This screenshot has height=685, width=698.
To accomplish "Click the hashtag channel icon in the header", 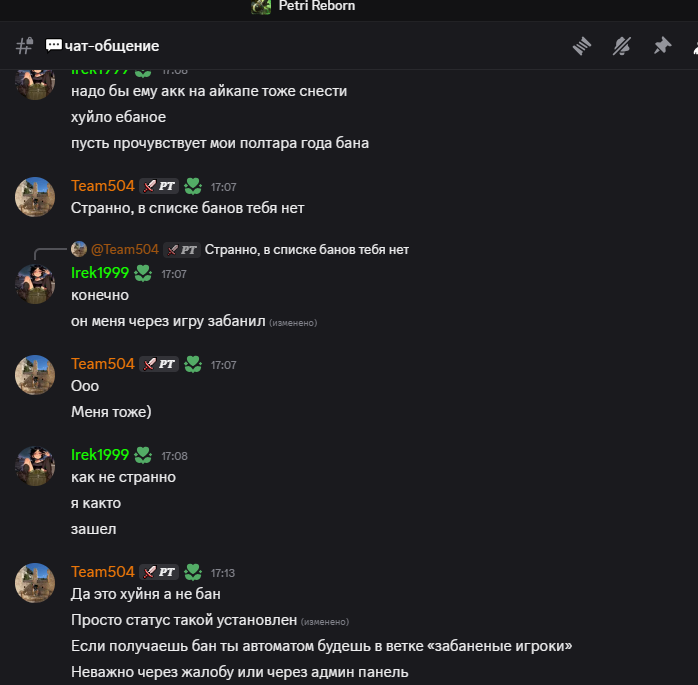I will pyautogui.click(x=25, y=46).
